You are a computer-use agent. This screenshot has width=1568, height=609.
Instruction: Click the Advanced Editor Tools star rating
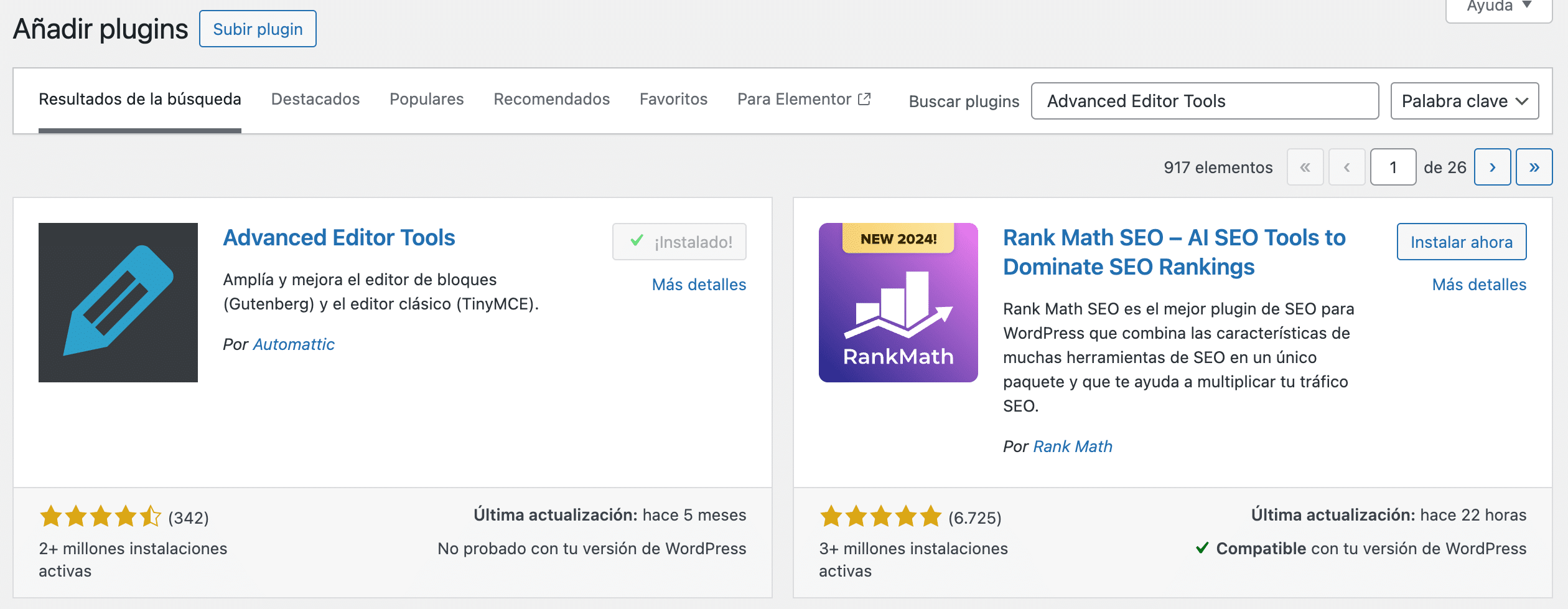pyautogui.click(x=100, y=517)
